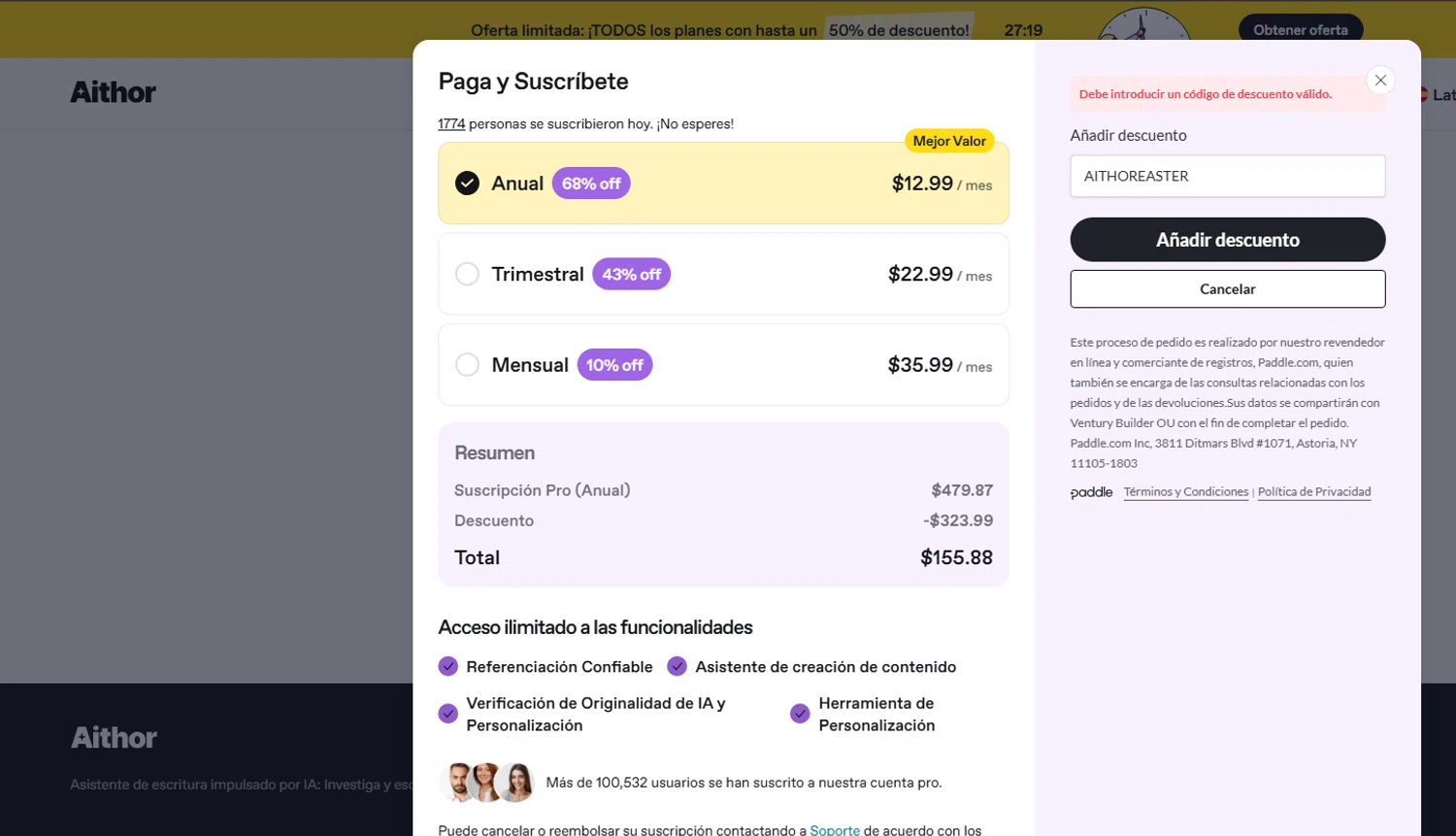Select the Mensual plan radio button
This screenshot has width=1456, height=836.
(x=467, y=365)
